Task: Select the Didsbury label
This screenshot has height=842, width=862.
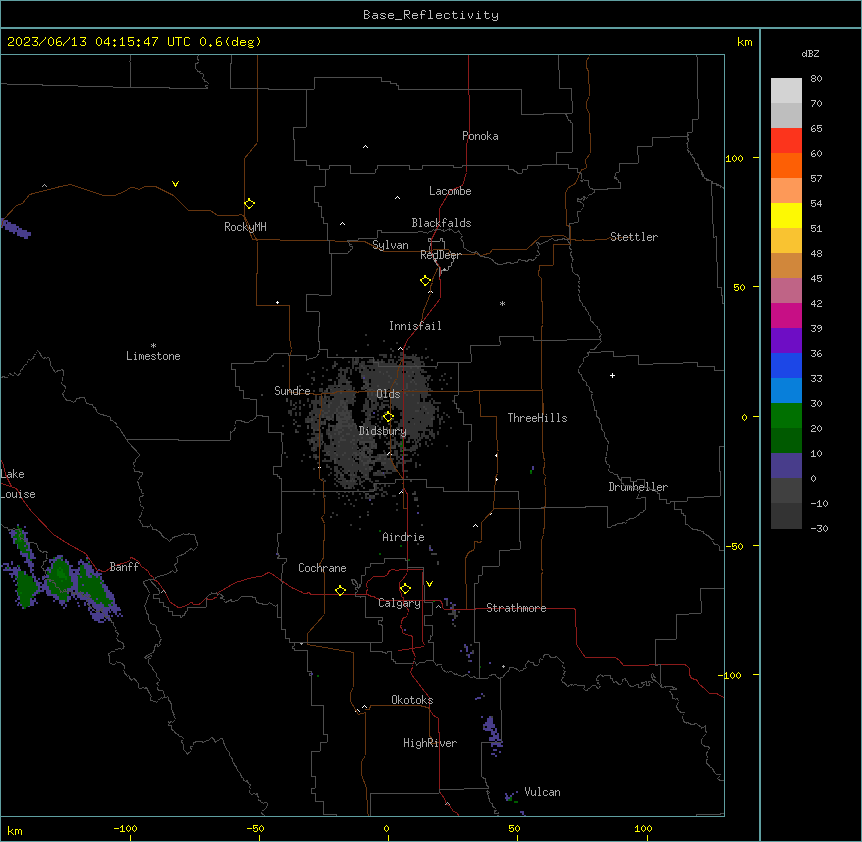Action: tap(383, 431)
